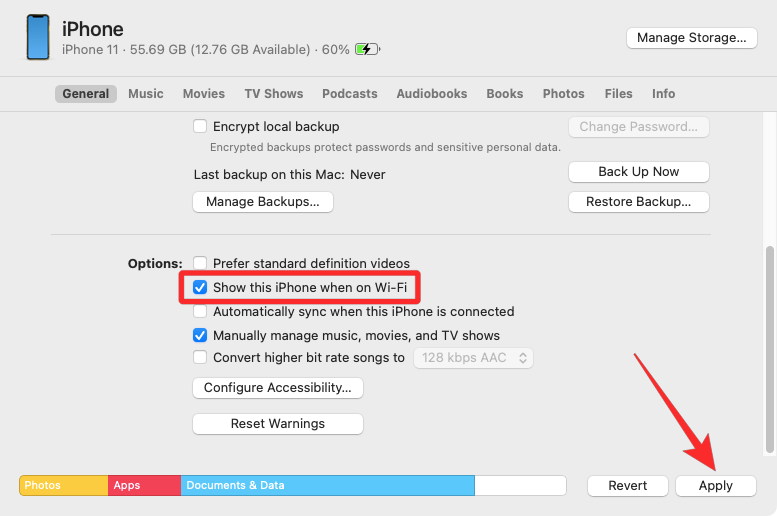This screenshot has width=777, height=516.
Task: Open the 128 kbps AAC bitrate dropdown
Action: click(473, 358)
